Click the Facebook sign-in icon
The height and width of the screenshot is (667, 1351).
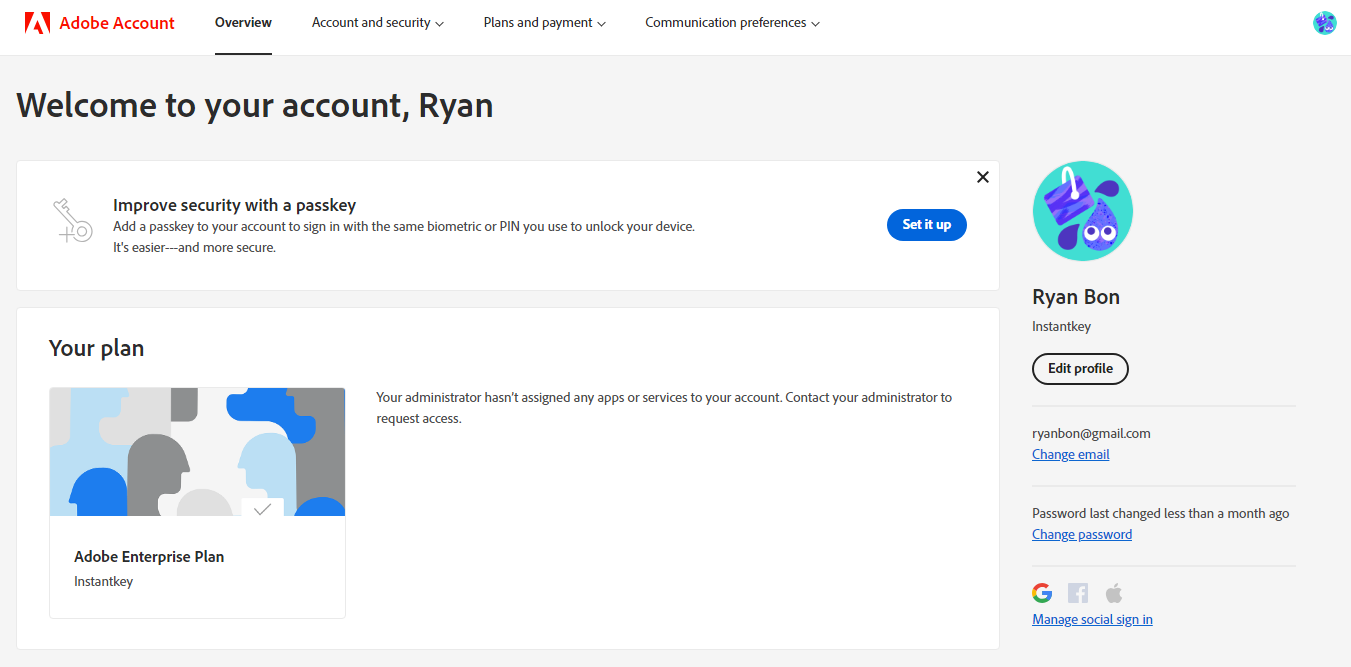(x=1078, y=593)
